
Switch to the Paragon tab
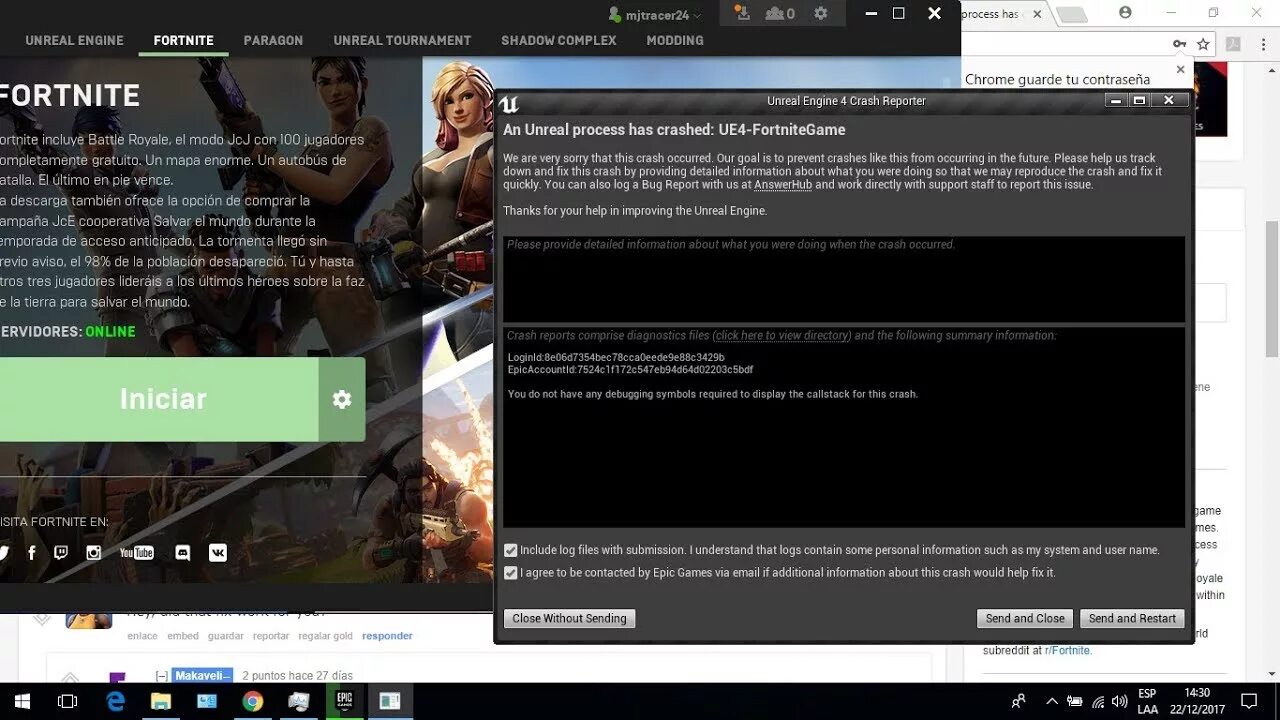[x=273, y=40]
